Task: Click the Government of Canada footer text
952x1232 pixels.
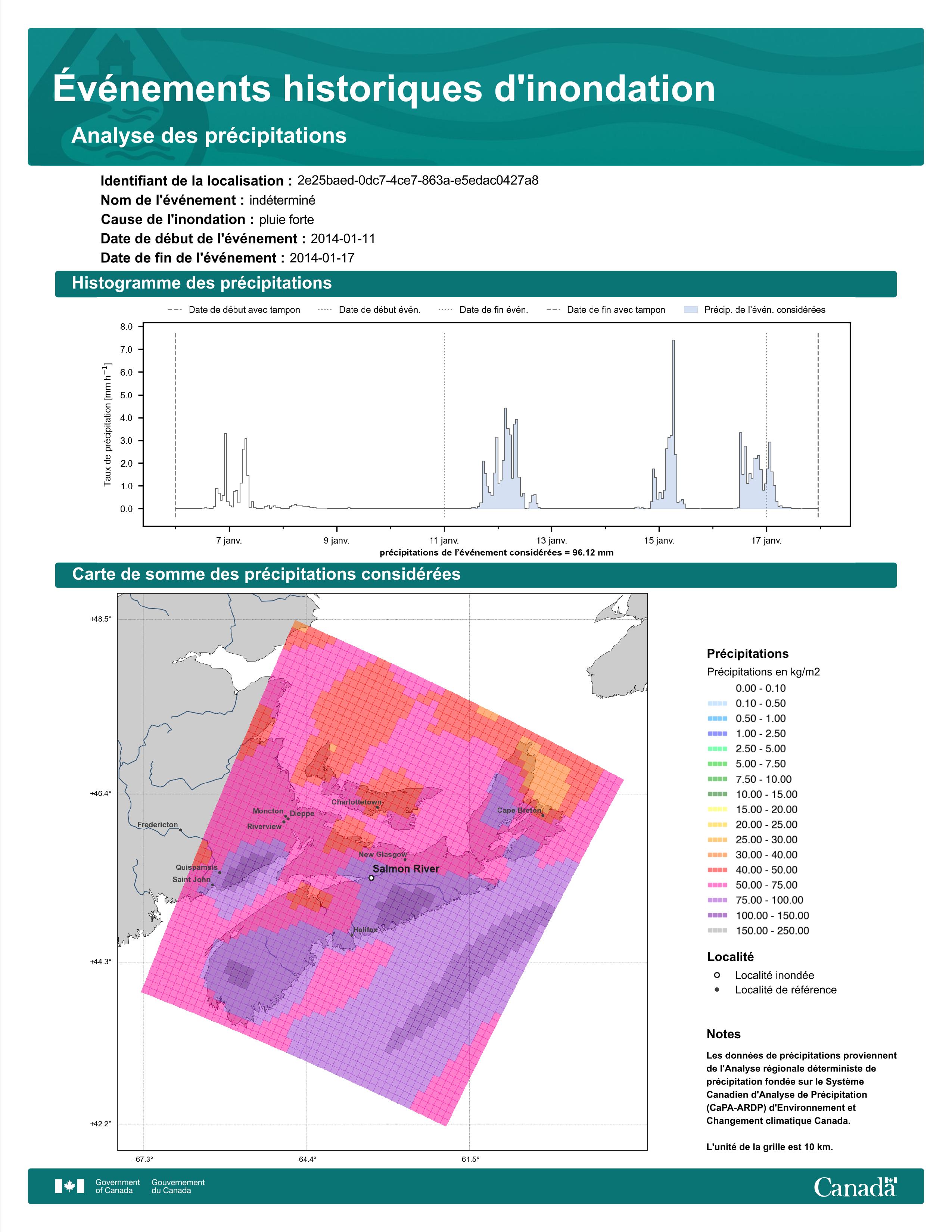Action: (x=117, y=1186)
